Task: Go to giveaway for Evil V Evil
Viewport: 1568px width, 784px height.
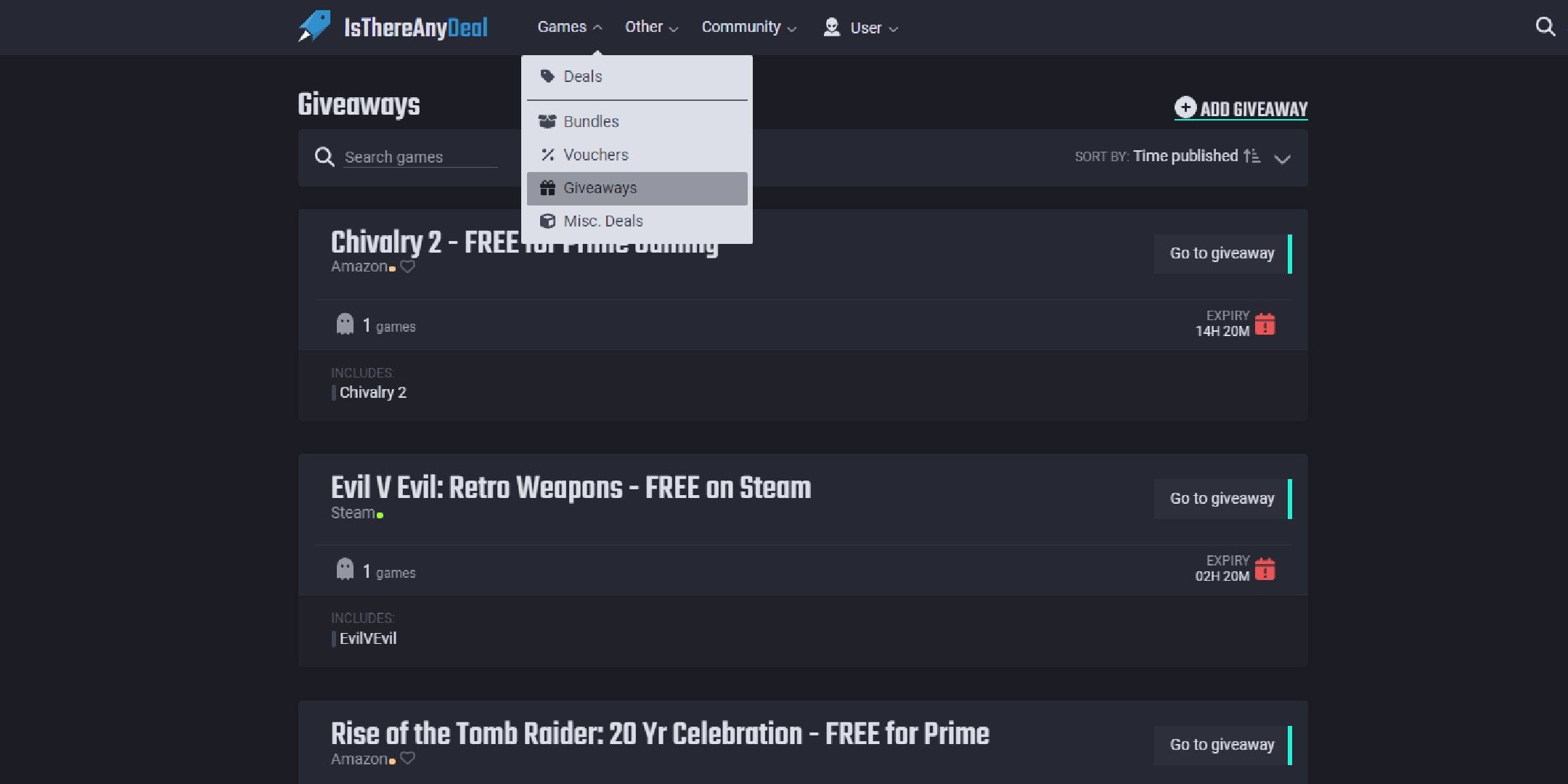Action: coord(1223,499)
